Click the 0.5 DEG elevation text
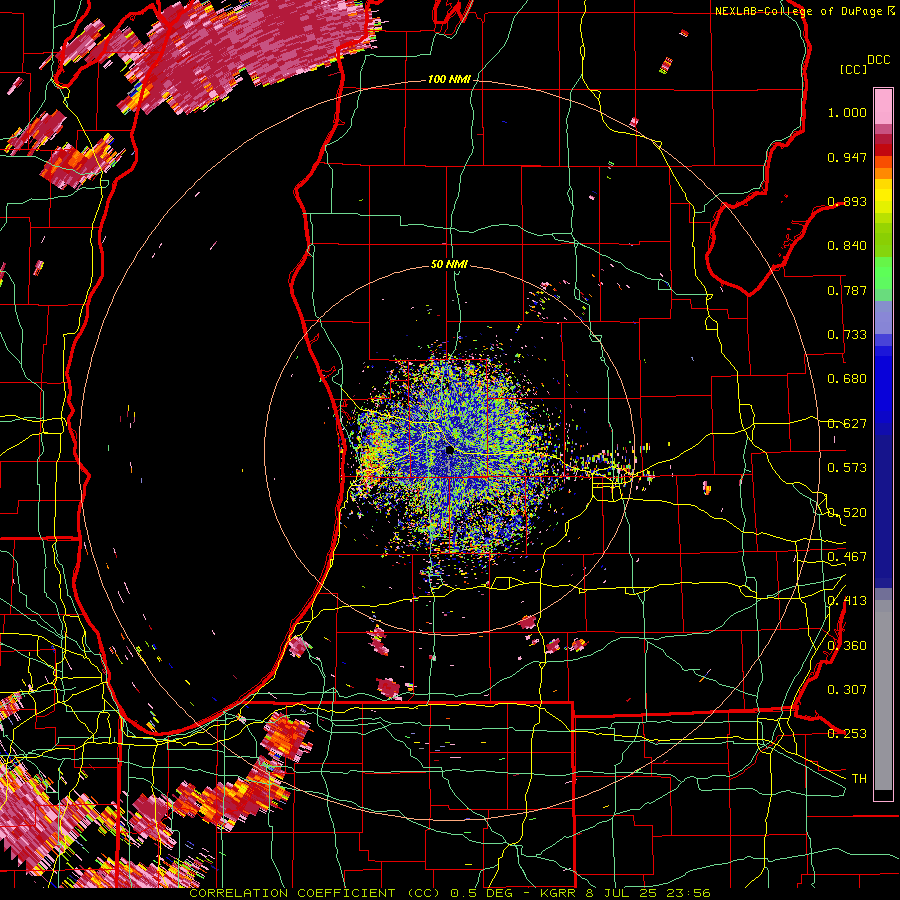 [x=482, y=893]
